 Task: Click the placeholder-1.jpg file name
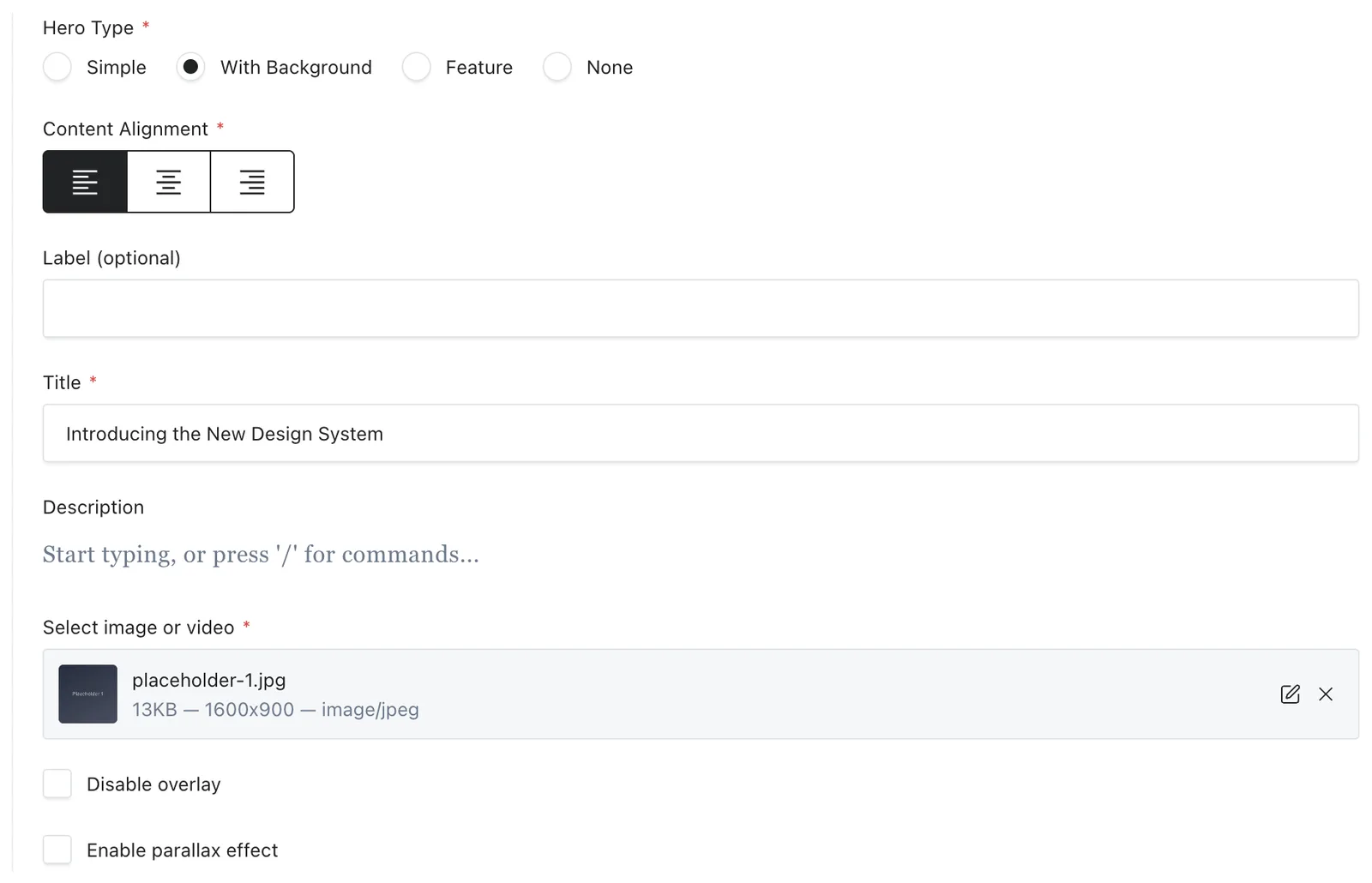(x=209, y=680)
